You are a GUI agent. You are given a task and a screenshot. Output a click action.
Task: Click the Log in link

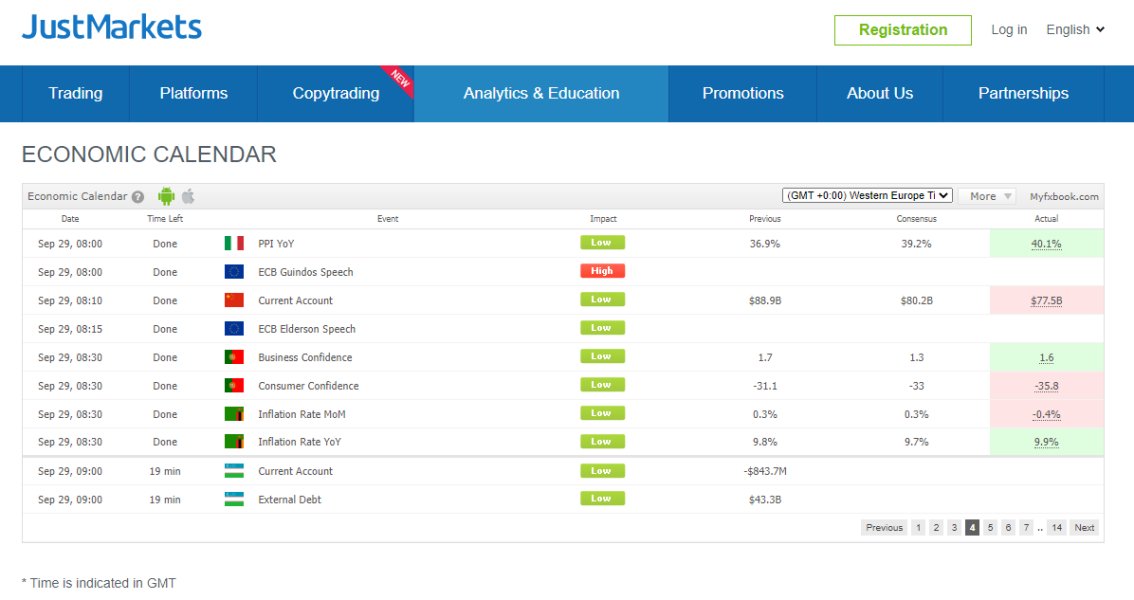(x=1008, y=30)
